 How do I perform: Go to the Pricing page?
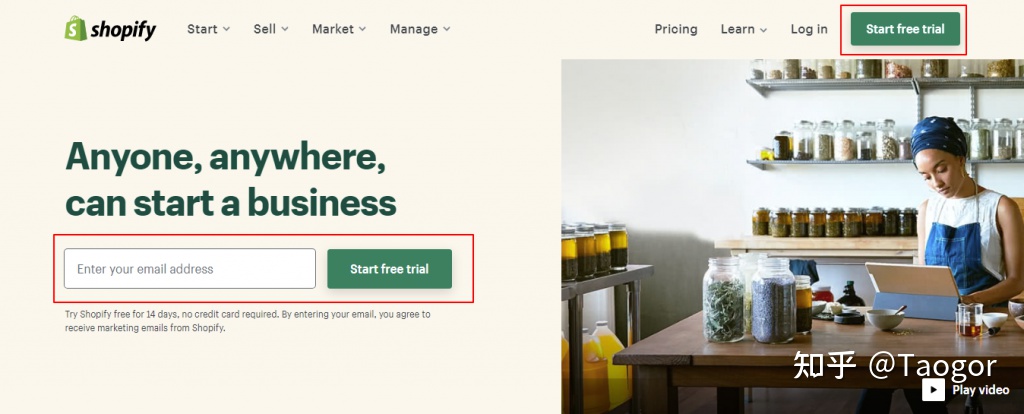point(676,29)
